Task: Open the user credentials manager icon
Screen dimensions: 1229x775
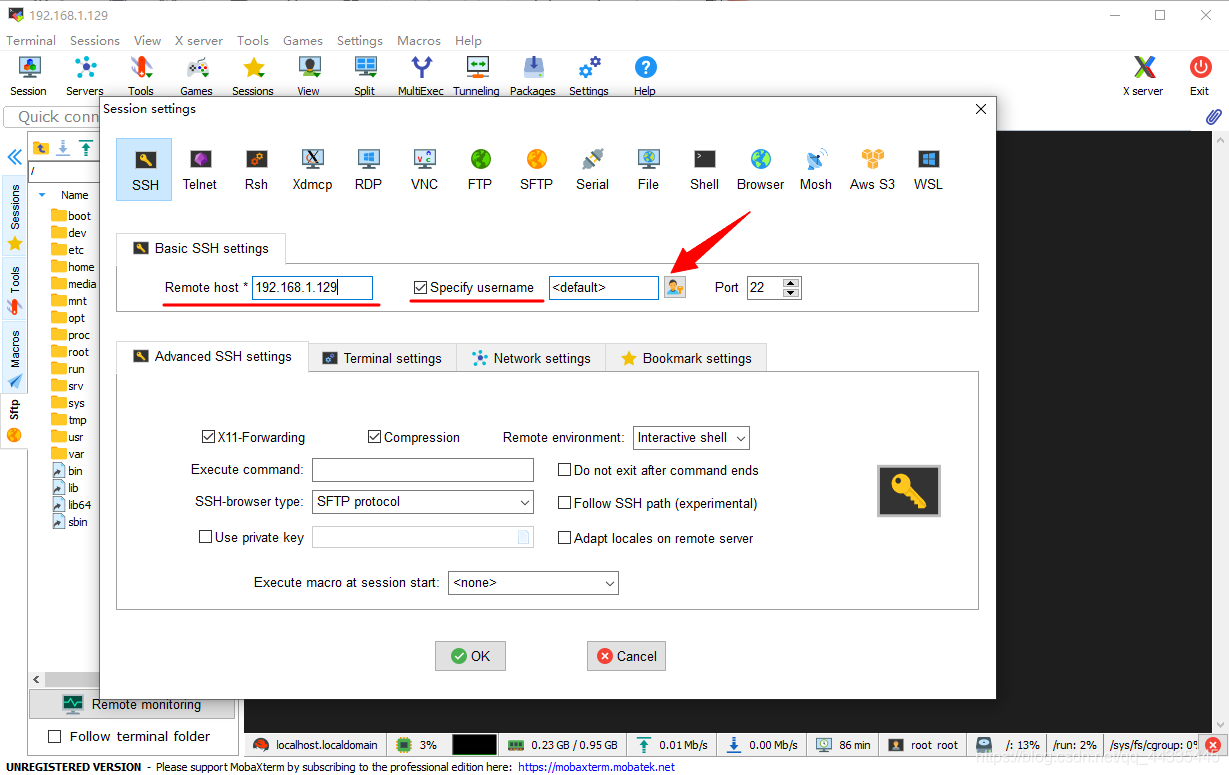Action: point(675,288)
